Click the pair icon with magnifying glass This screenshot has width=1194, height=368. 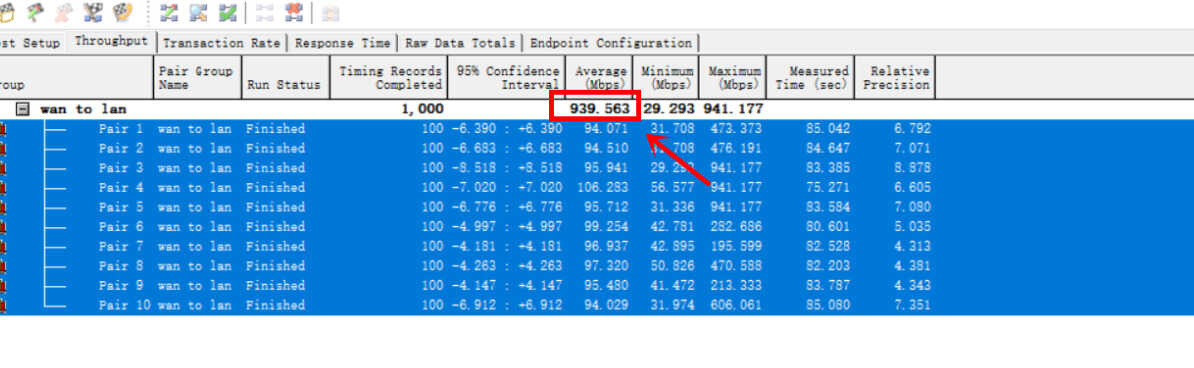[198, 13]
